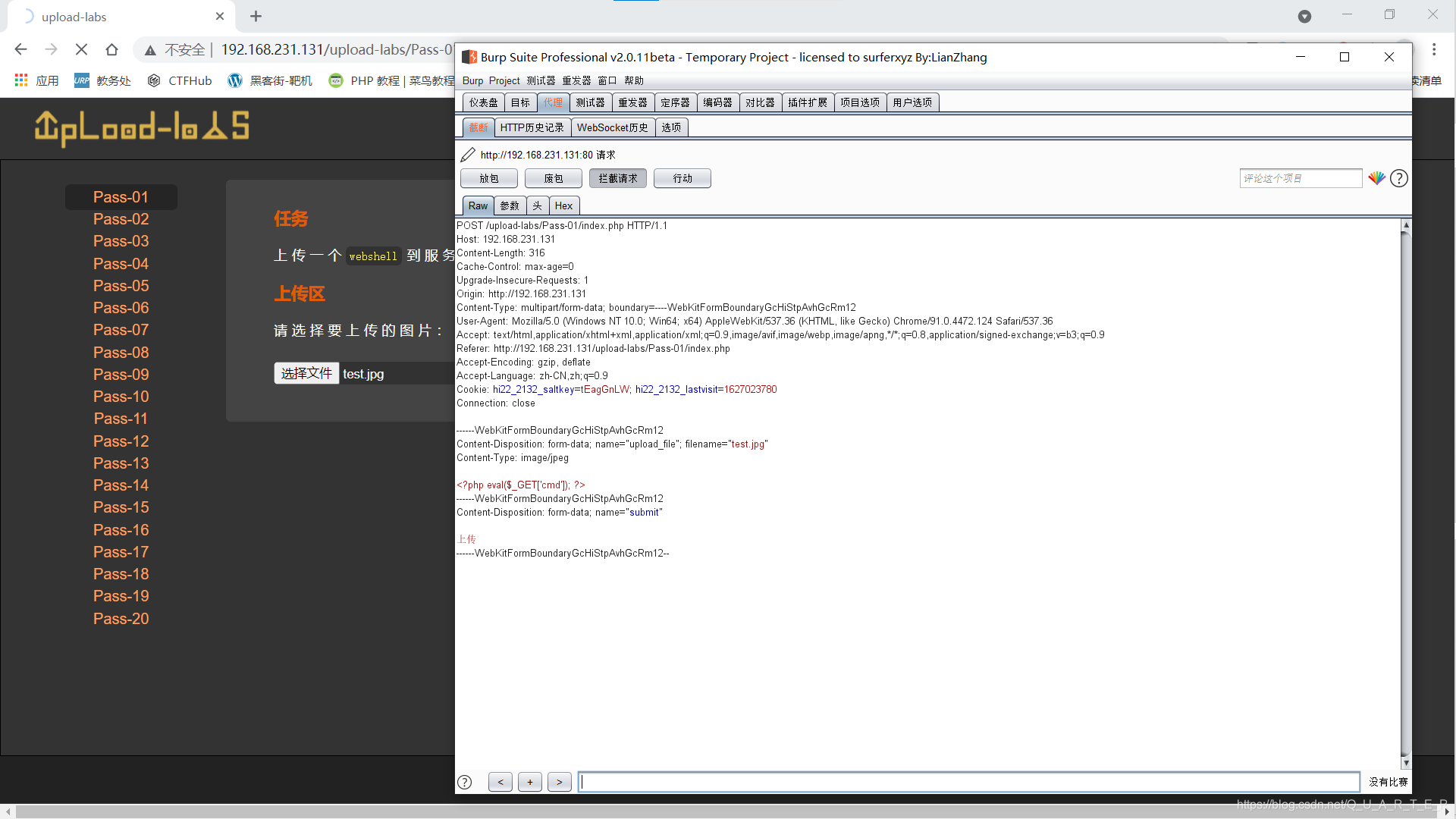Open the Project menu
Screen dimensions: 1456x819
[x=504, y=80]
